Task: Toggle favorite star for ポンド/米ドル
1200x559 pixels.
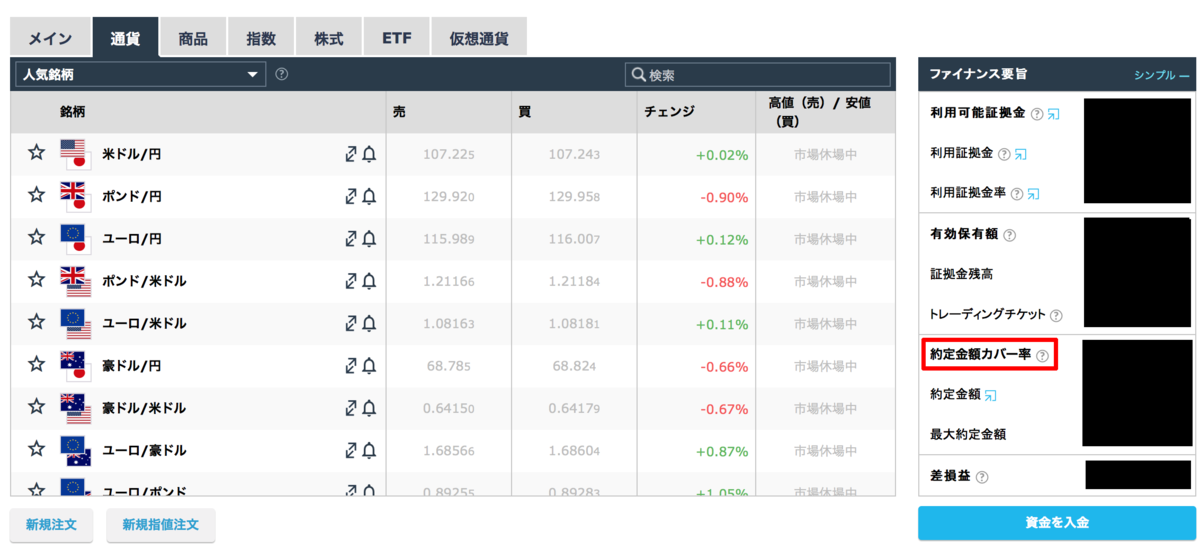Action: click(37, 280)
